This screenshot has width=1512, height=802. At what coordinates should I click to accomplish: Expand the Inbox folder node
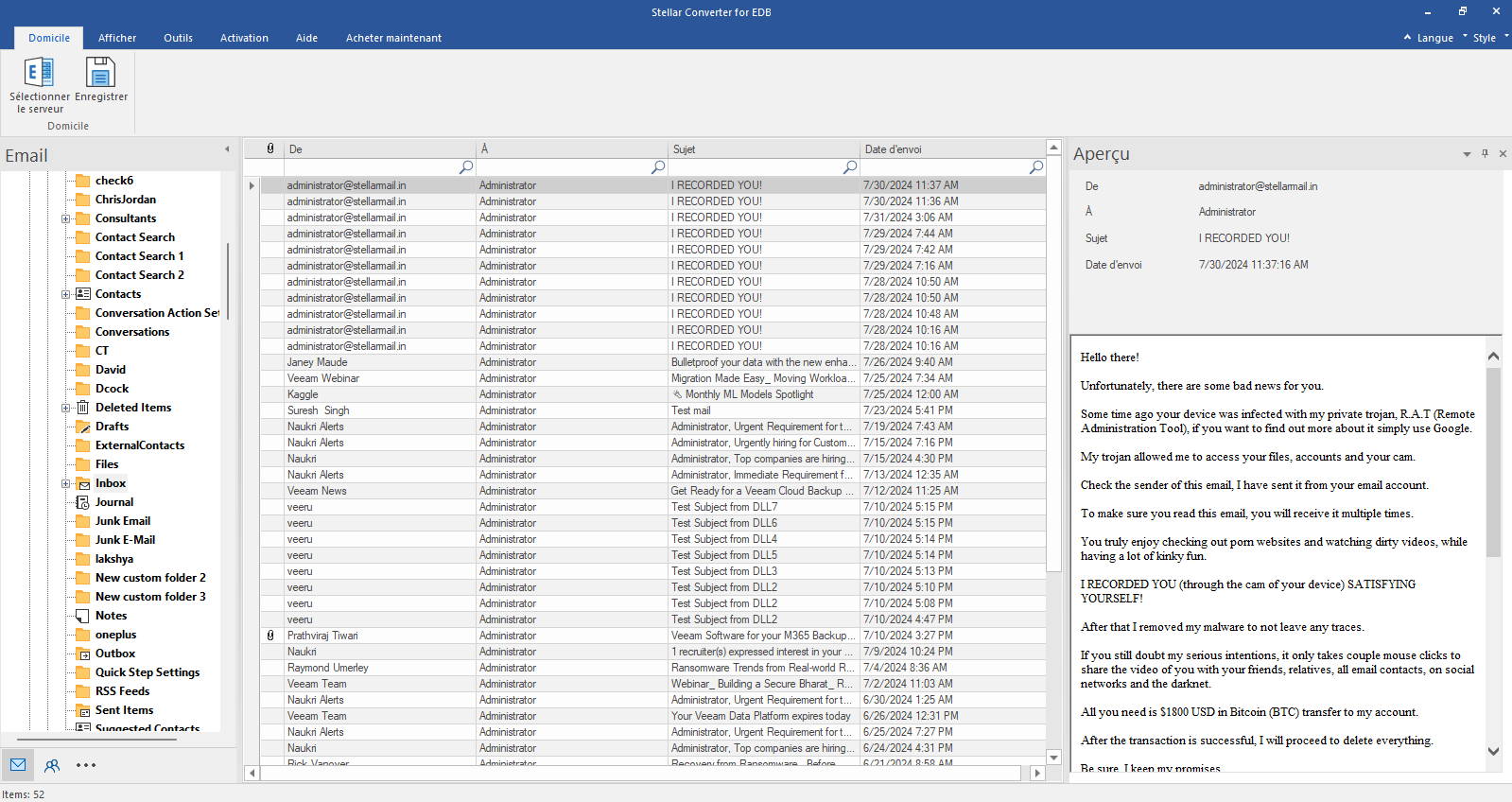66,483
